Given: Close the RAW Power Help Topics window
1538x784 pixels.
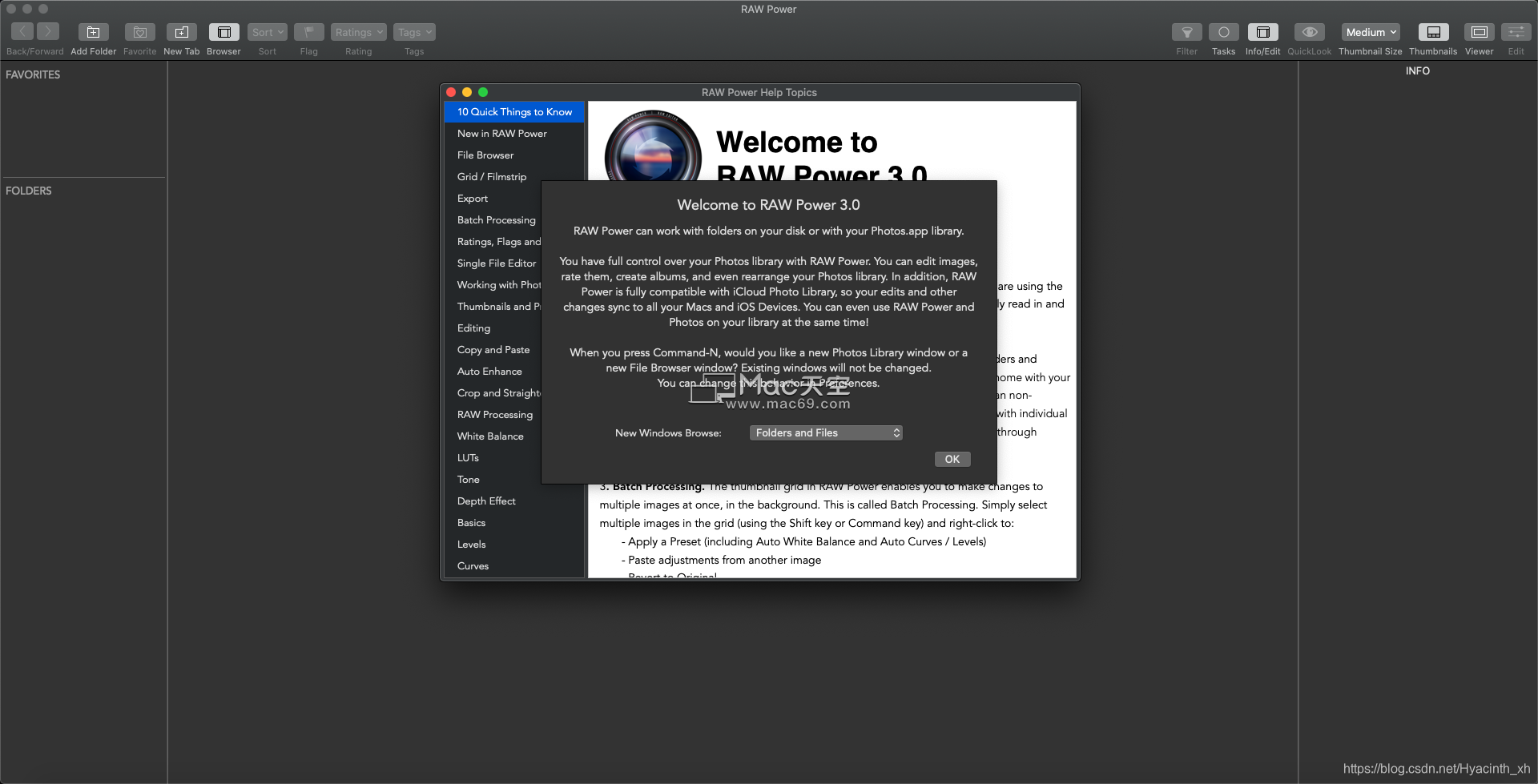Looking at the screenshot, I should (451, 92).
